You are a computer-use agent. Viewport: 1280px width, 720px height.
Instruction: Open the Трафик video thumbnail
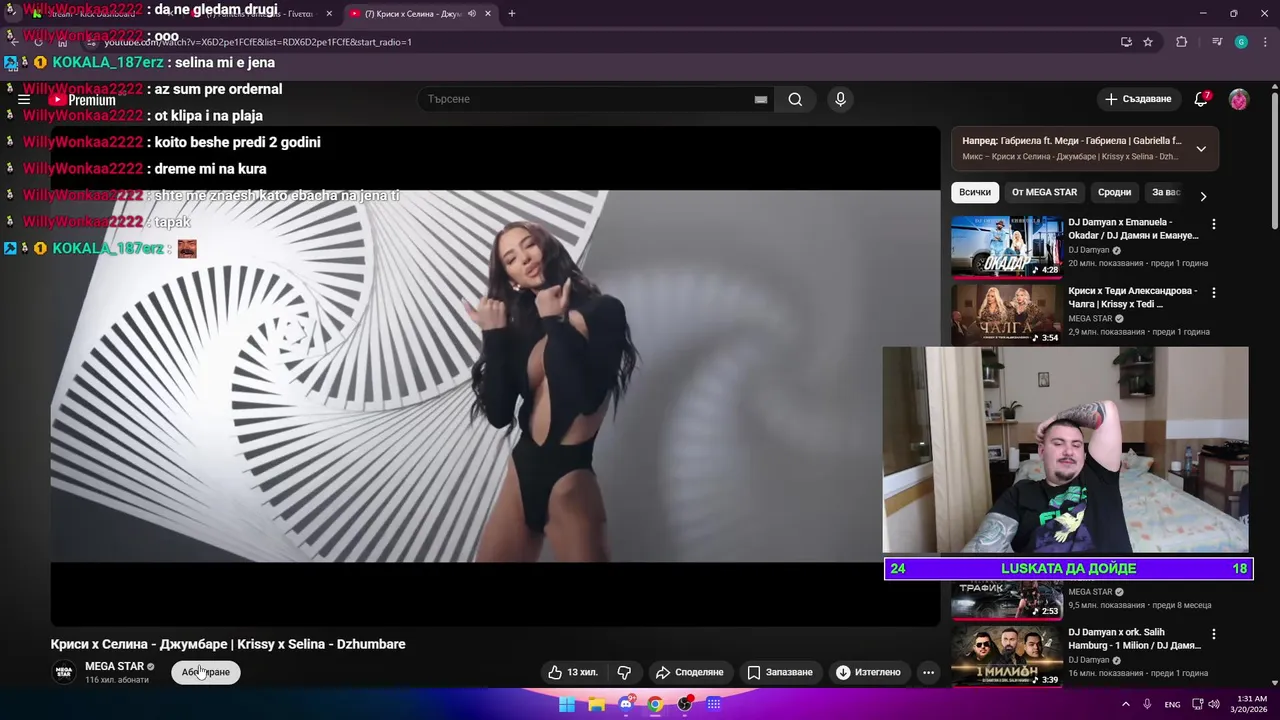1006,600
